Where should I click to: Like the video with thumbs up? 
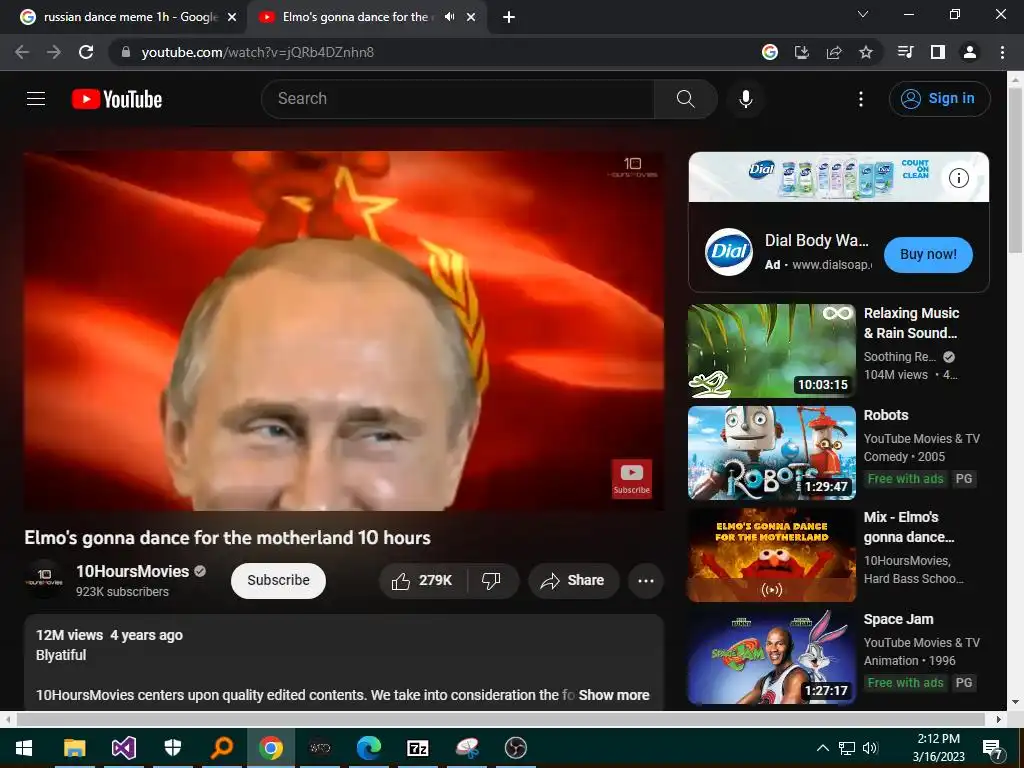pyautogui.click(x=422, y=581)
